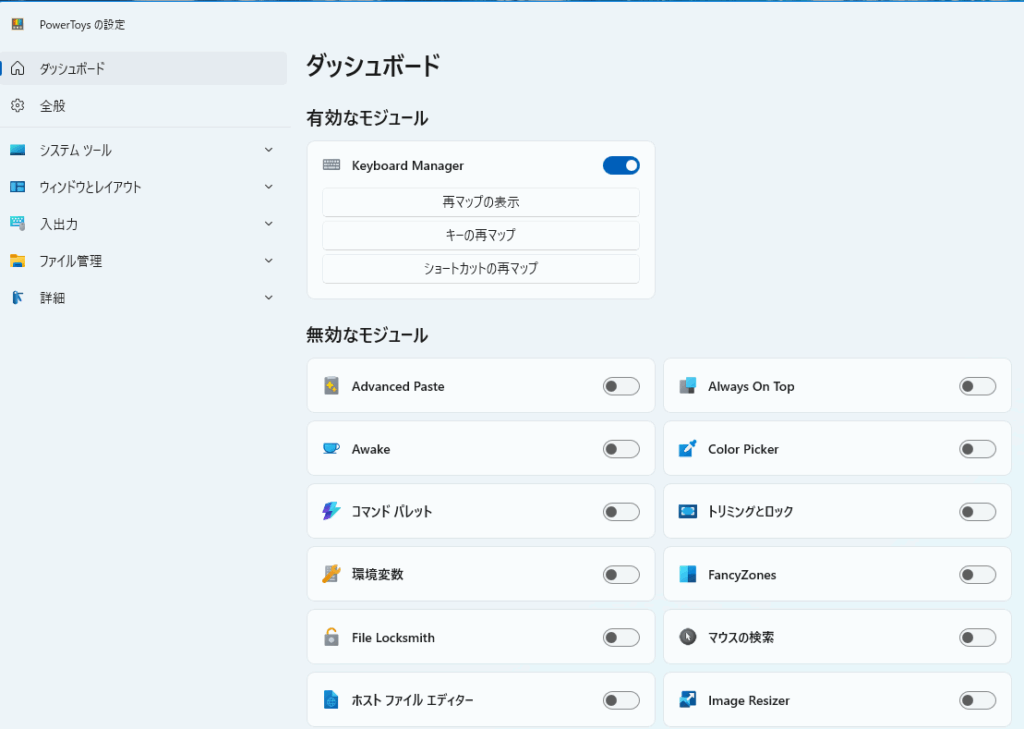Enable the トリミングとロック toggle
This screenshot has width=1024, height=729.
click(x=978, y=511)
